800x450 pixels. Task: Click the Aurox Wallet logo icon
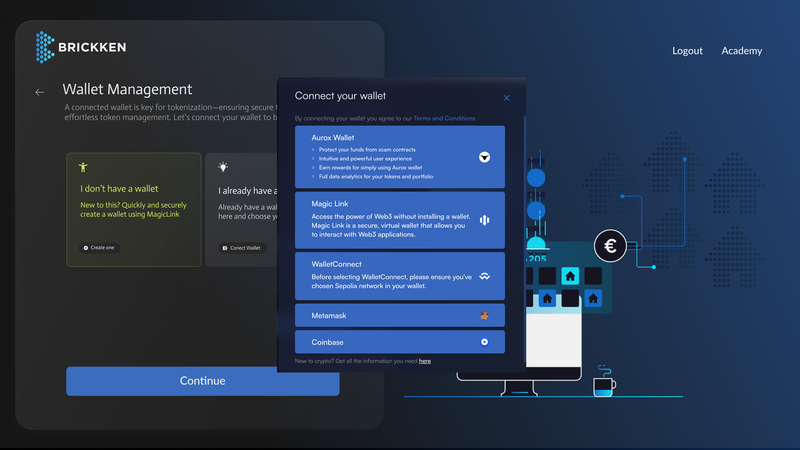(484, 157)
